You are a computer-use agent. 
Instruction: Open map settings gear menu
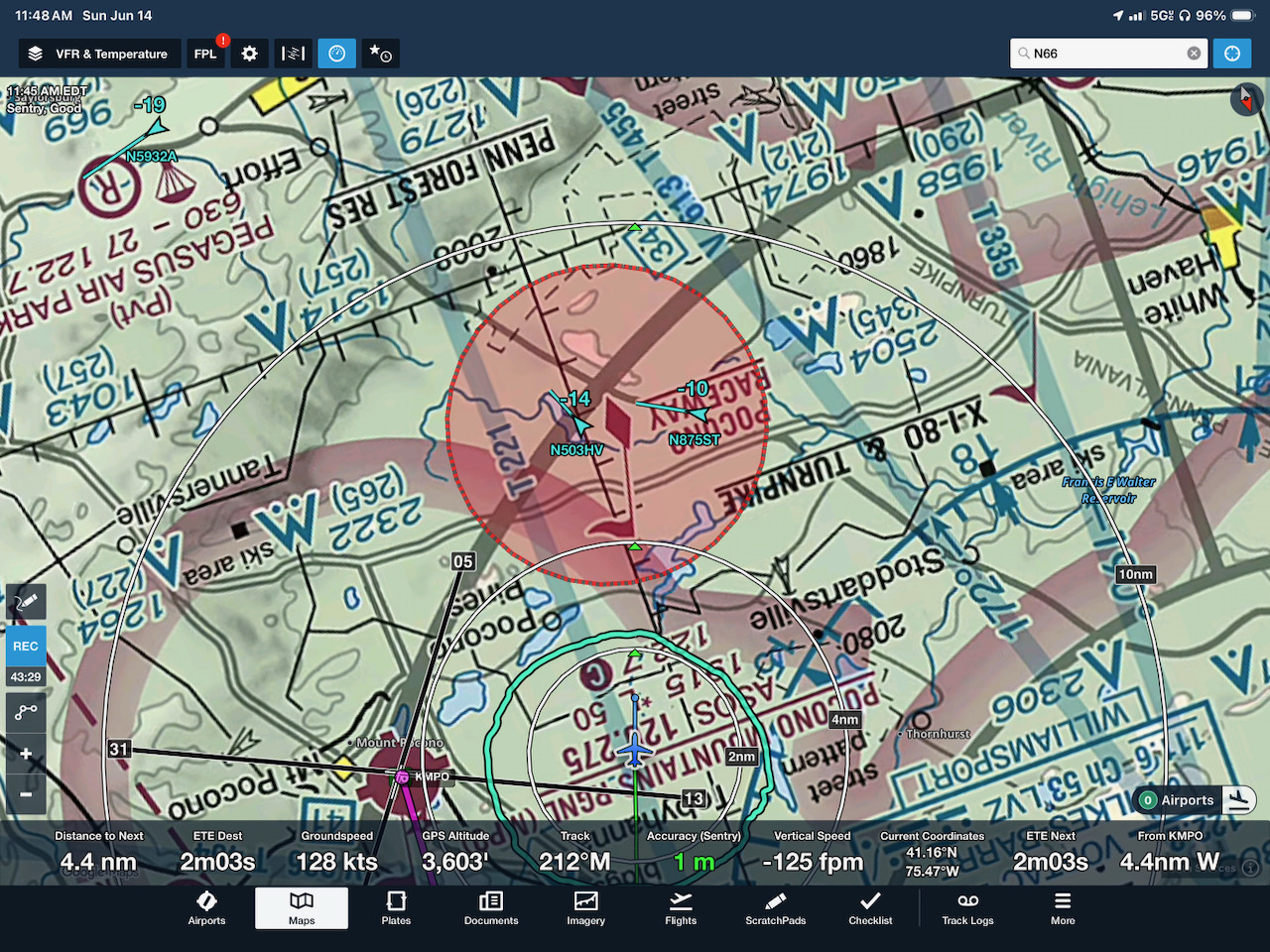coord(250,54)
